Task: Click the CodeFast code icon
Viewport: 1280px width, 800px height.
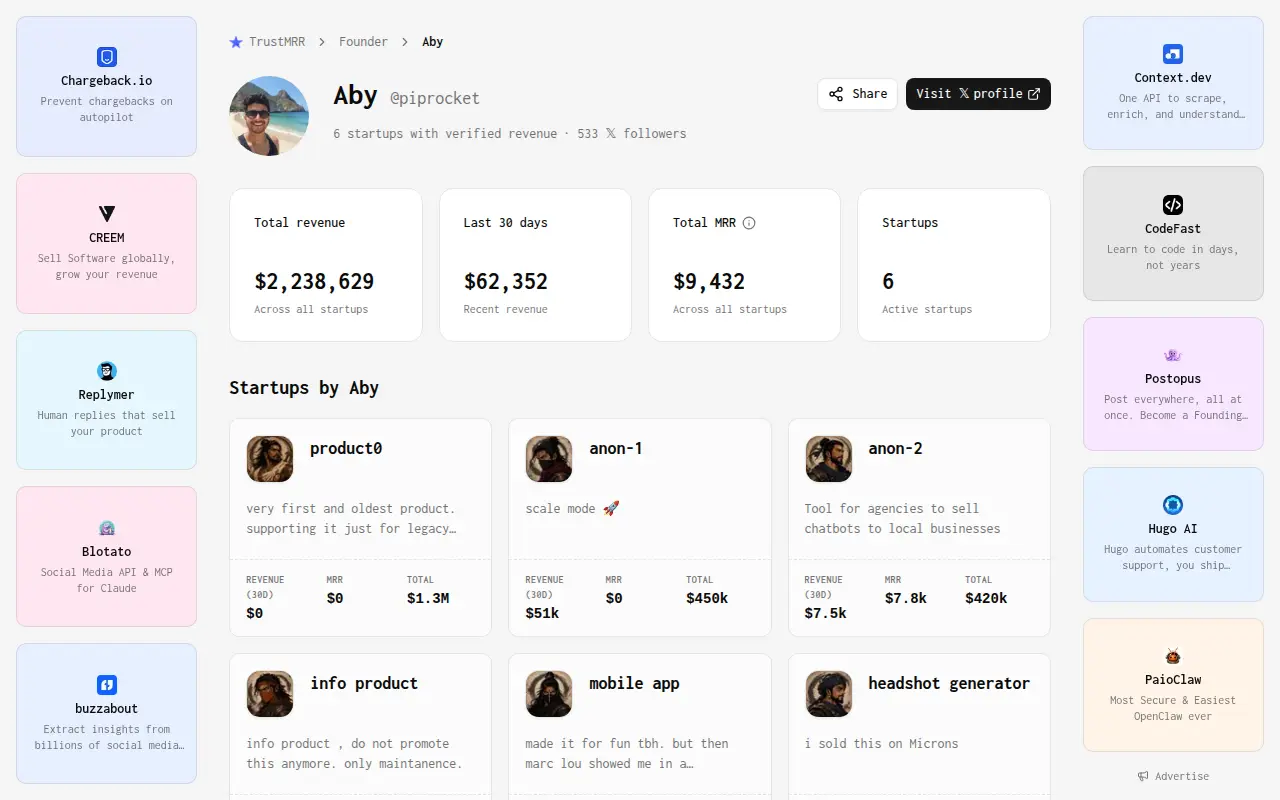Action: pos(1173,205)
